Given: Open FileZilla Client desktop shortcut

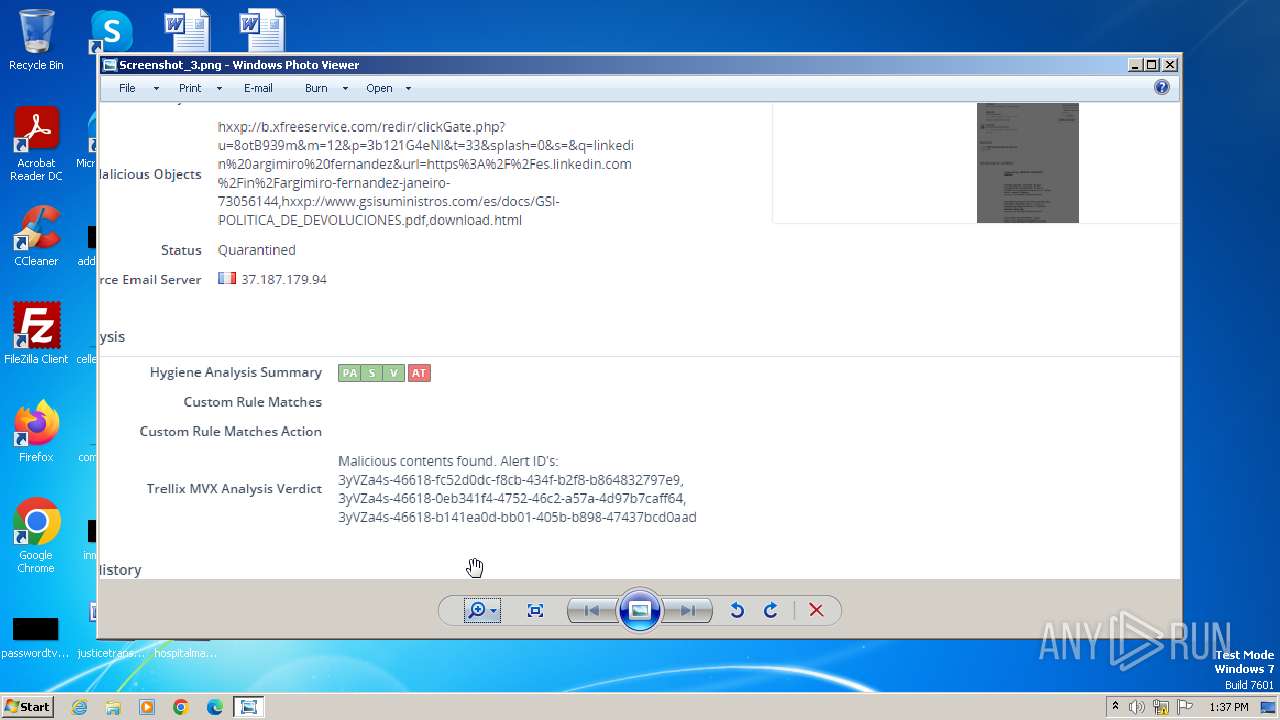Looking at the screenshot, I should point(36,333).
